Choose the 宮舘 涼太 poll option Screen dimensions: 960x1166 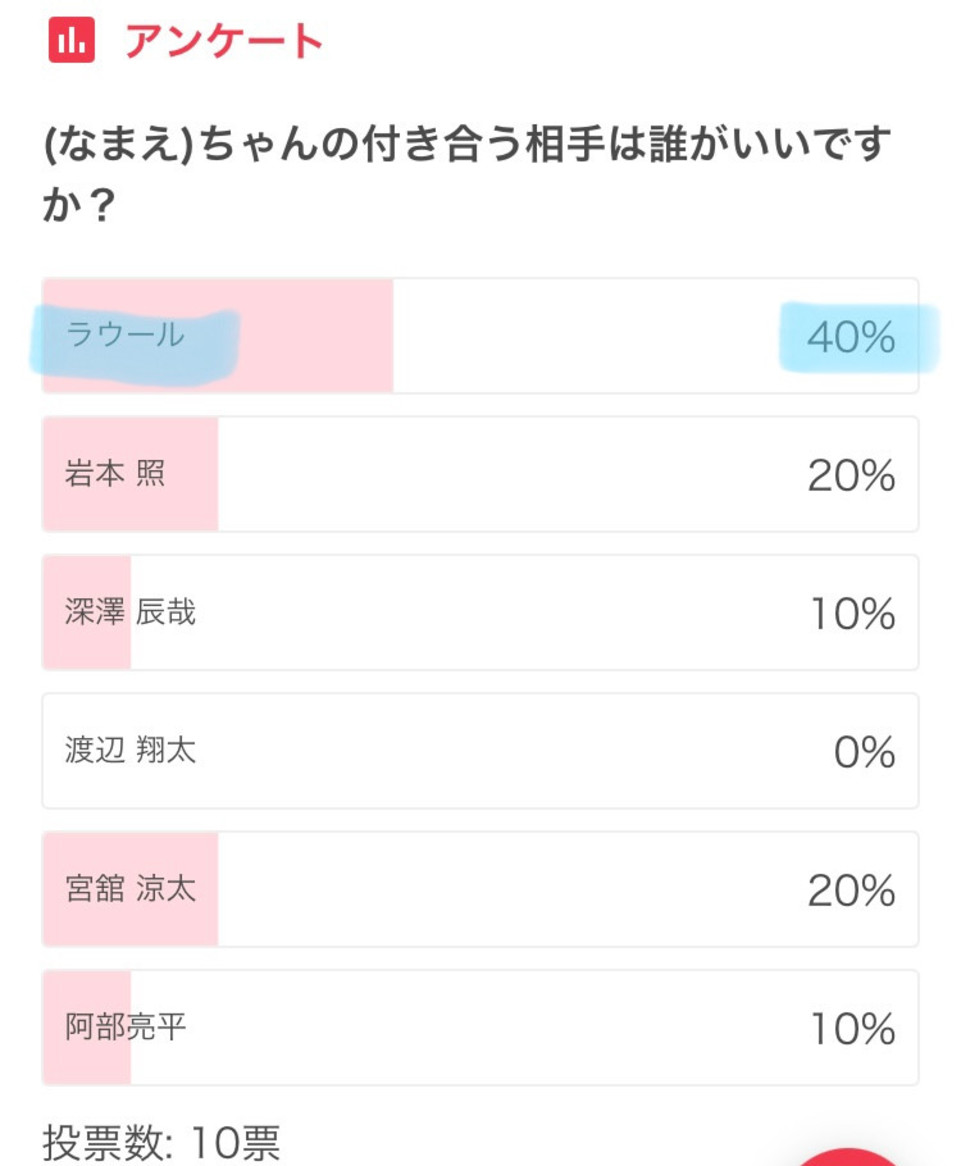tap(480, 889)
